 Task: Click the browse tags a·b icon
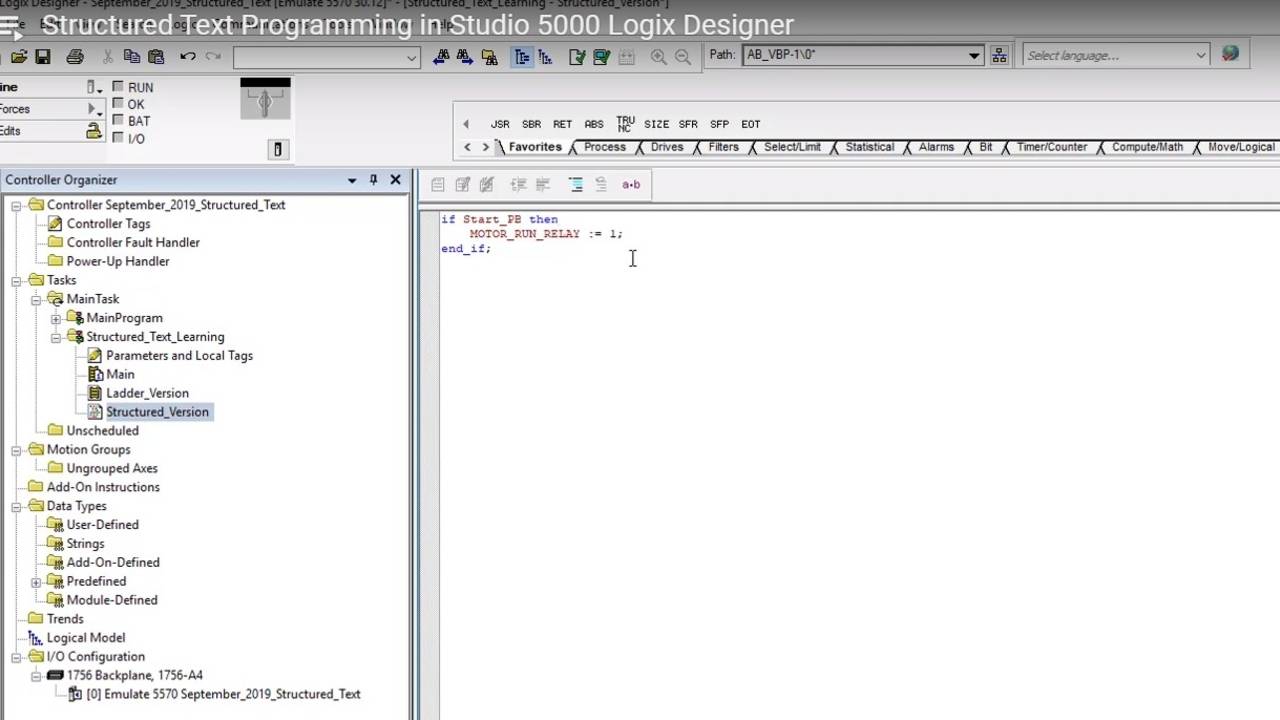[x=631, y=184]
